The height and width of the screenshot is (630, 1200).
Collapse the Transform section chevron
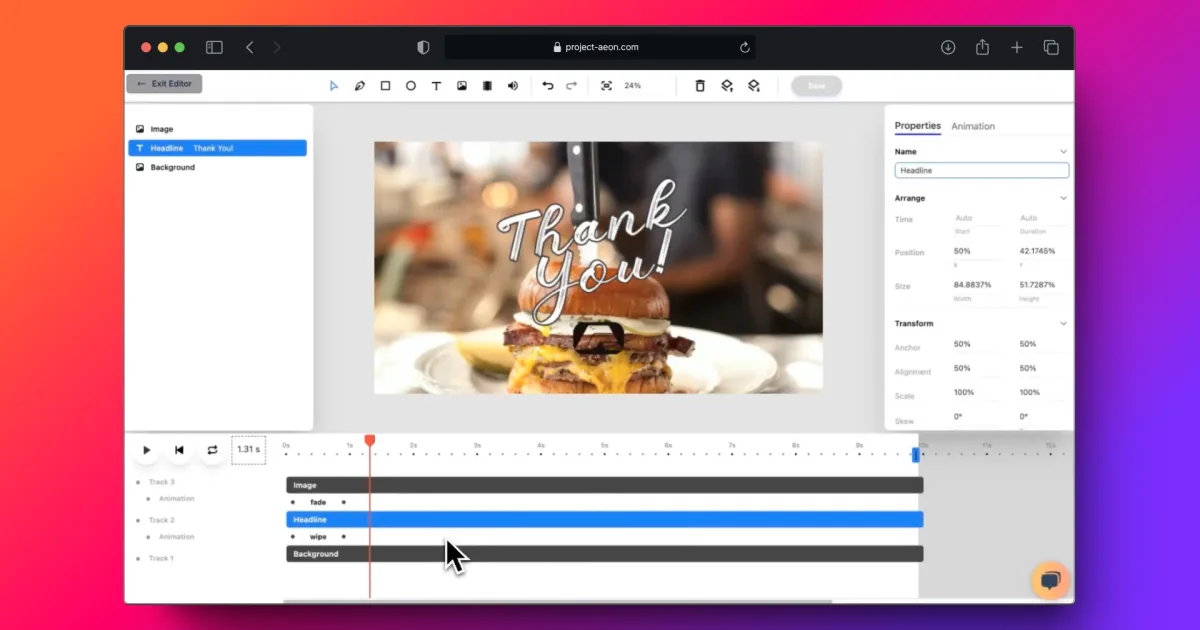[x=1063, y=324]
